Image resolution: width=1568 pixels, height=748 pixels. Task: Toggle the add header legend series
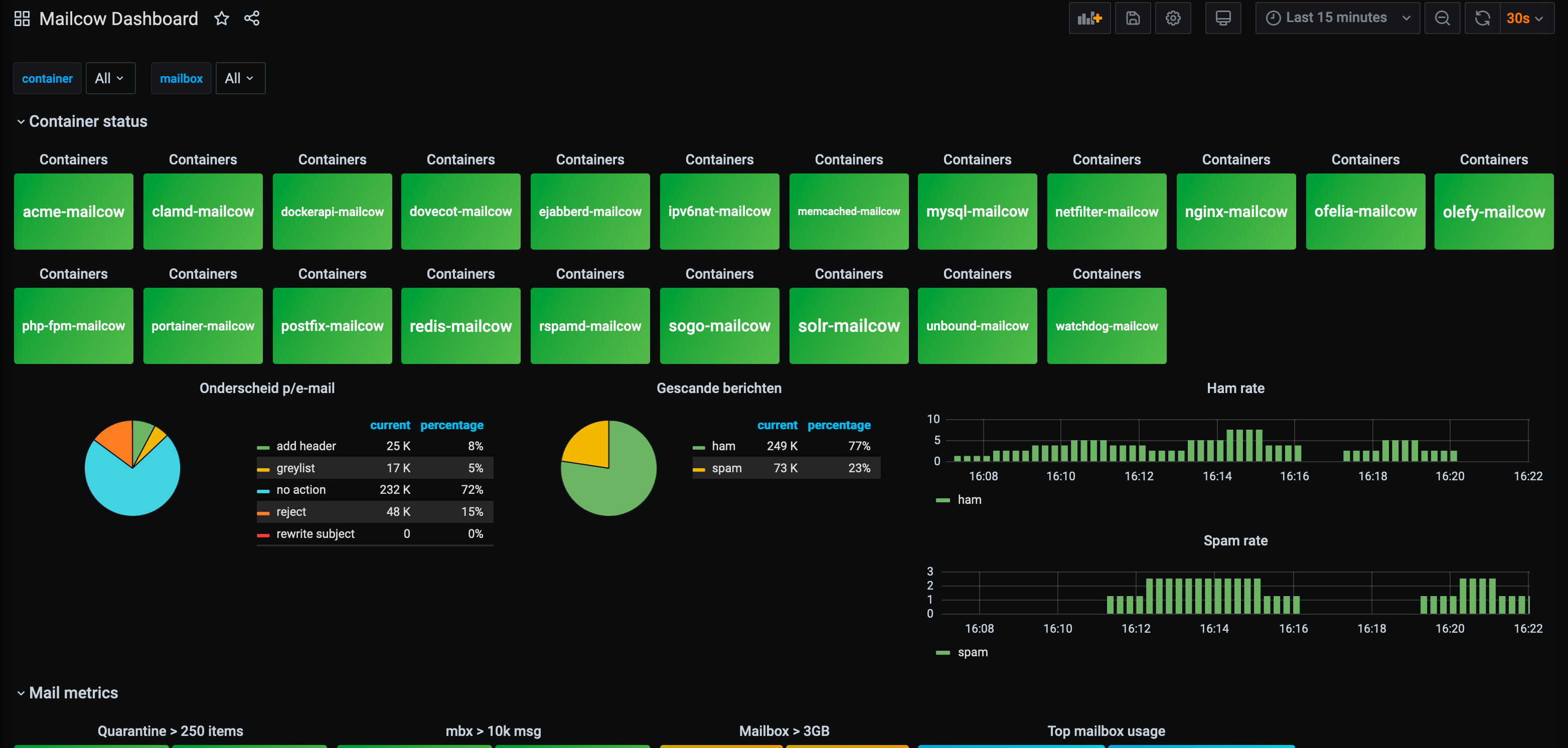306,446
